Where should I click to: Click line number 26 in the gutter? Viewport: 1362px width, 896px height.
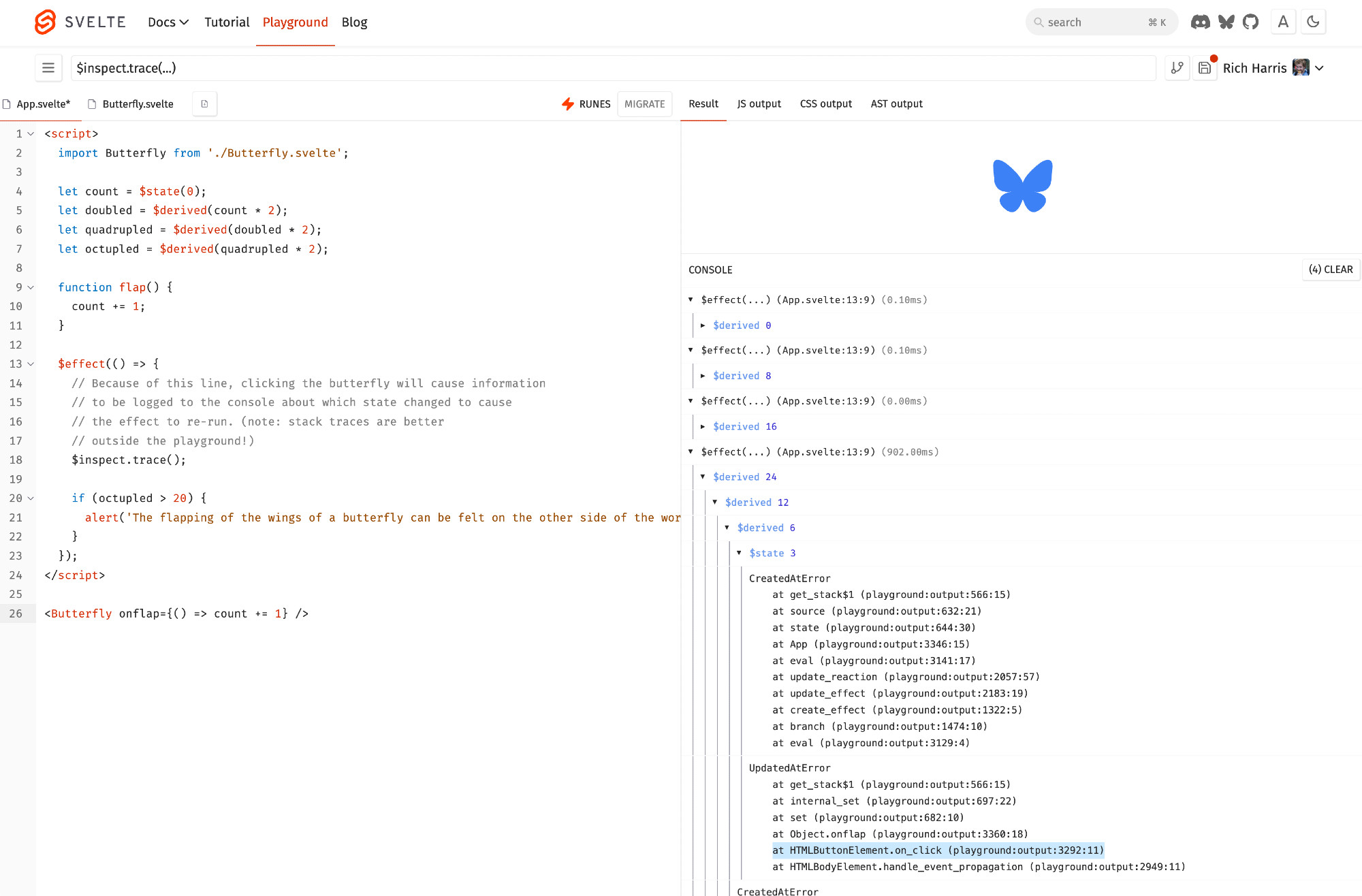pyautogui.click(x=16, y=613)
